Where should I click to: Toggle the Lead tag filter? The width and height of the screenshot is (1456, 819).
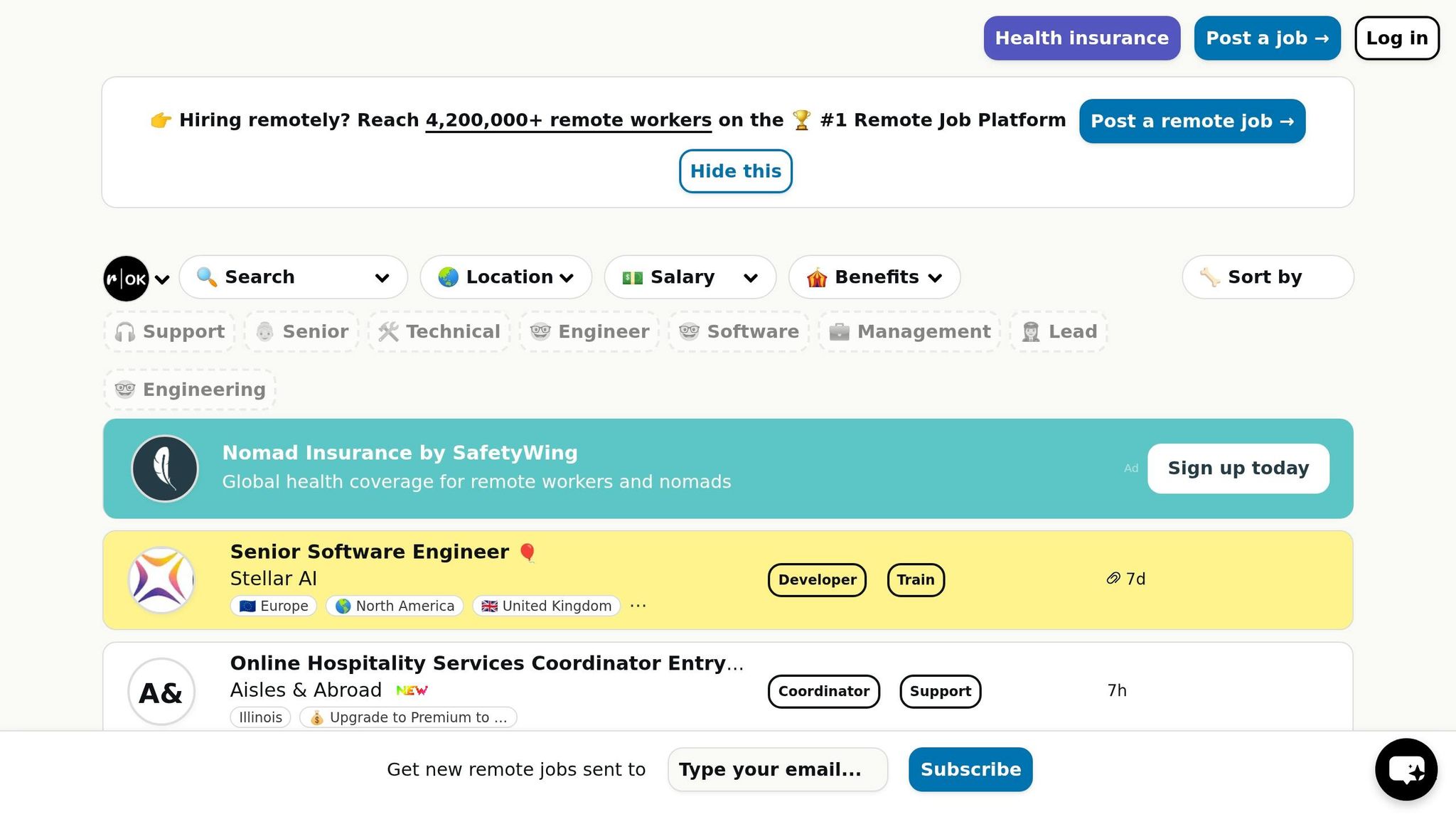click(x=1059, y=332)
